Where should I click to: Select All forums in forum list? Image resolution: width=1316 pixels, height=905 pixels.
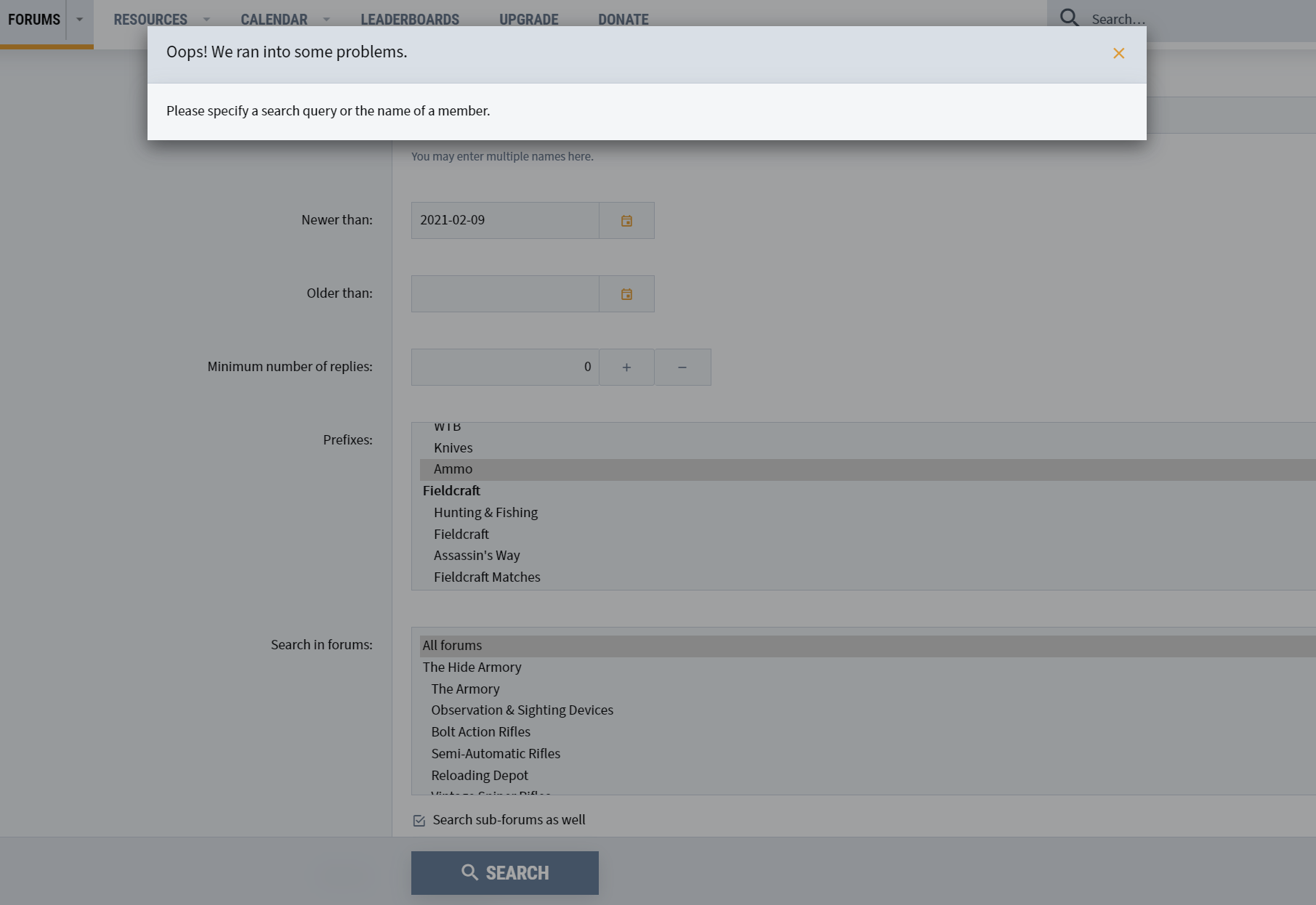point(868,646)
